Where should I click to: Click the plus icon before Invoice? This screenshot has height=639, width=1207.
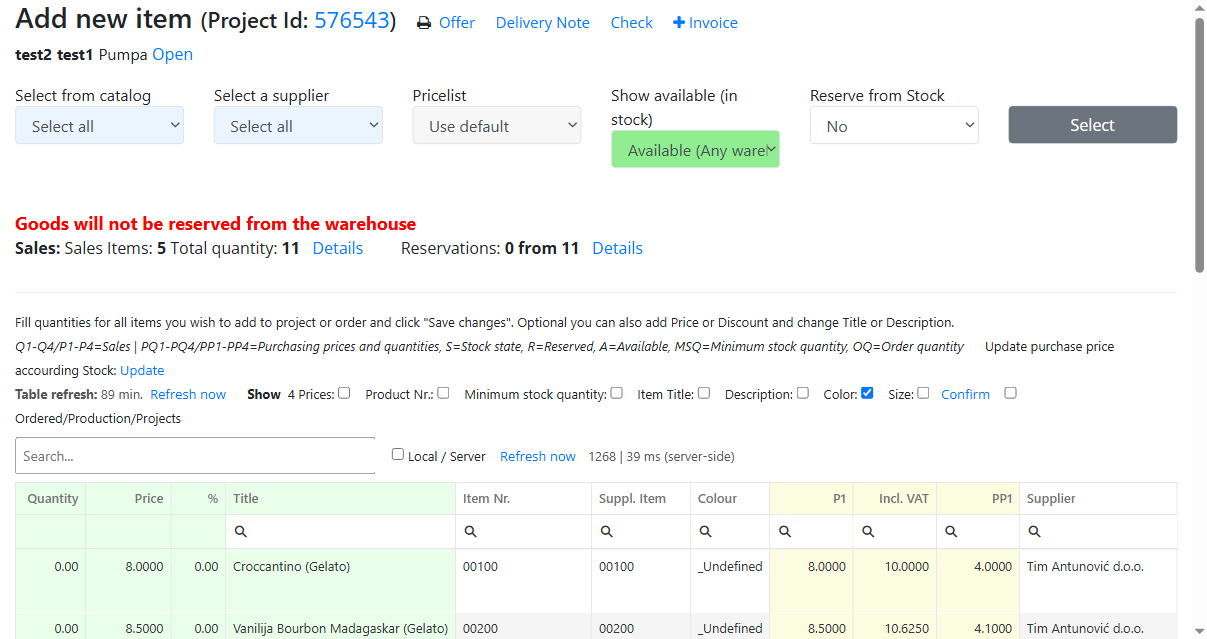click(679, 23)
